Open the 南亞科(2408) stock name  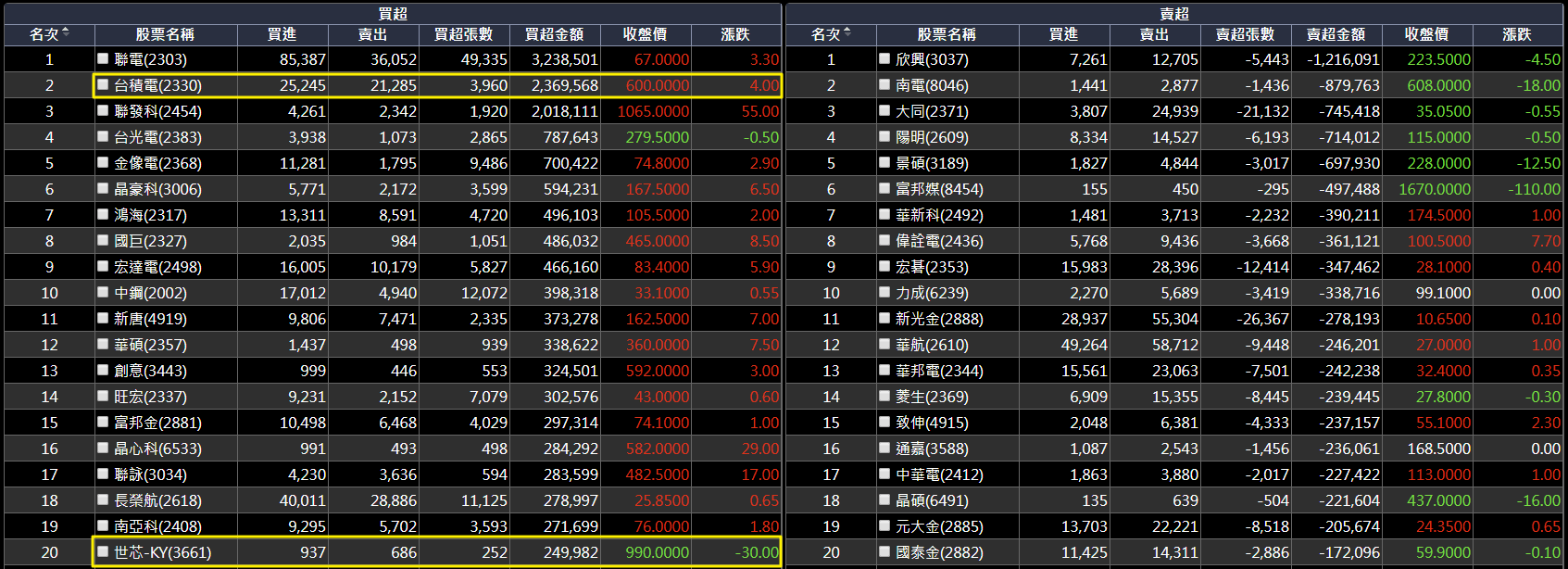157,526
